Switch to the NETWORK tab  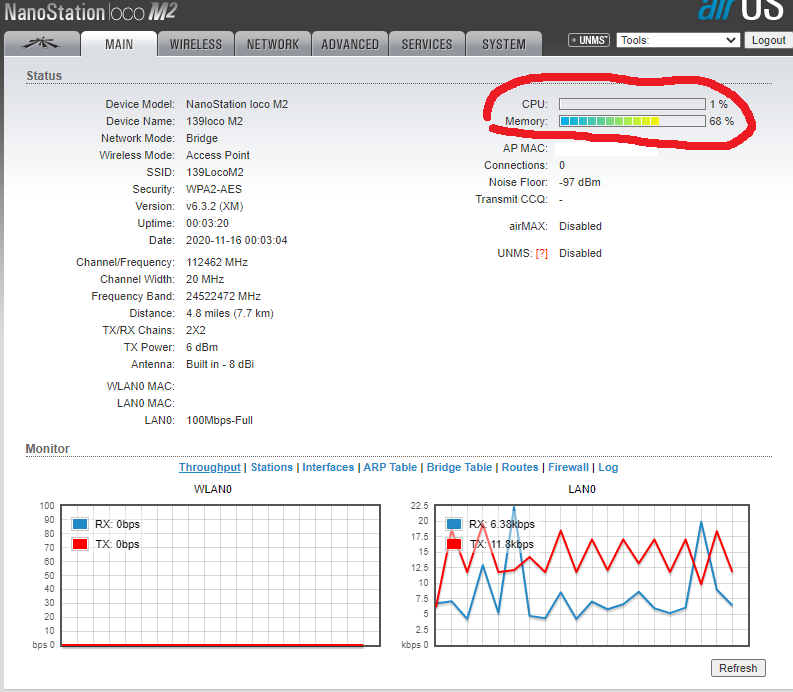(x=273, y=44)
